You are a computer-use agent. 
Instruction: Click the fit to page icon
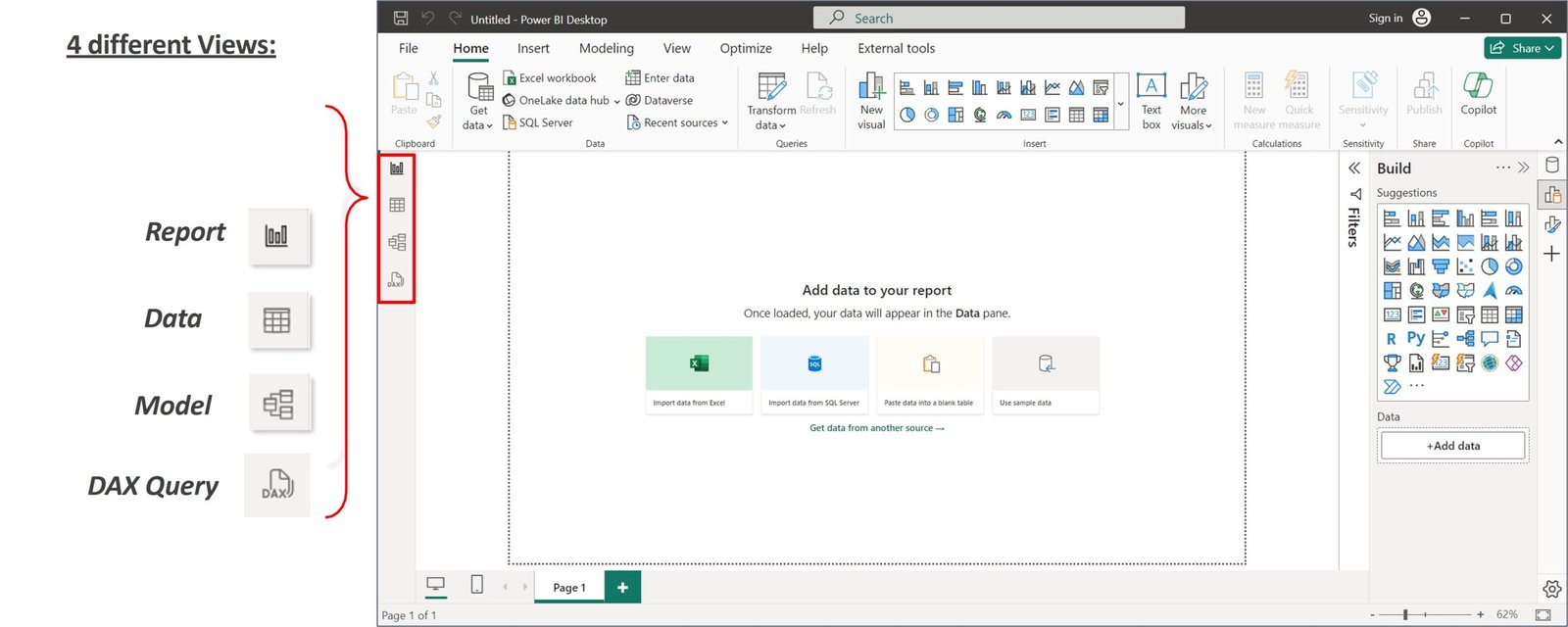click(x=1543, y=615)
